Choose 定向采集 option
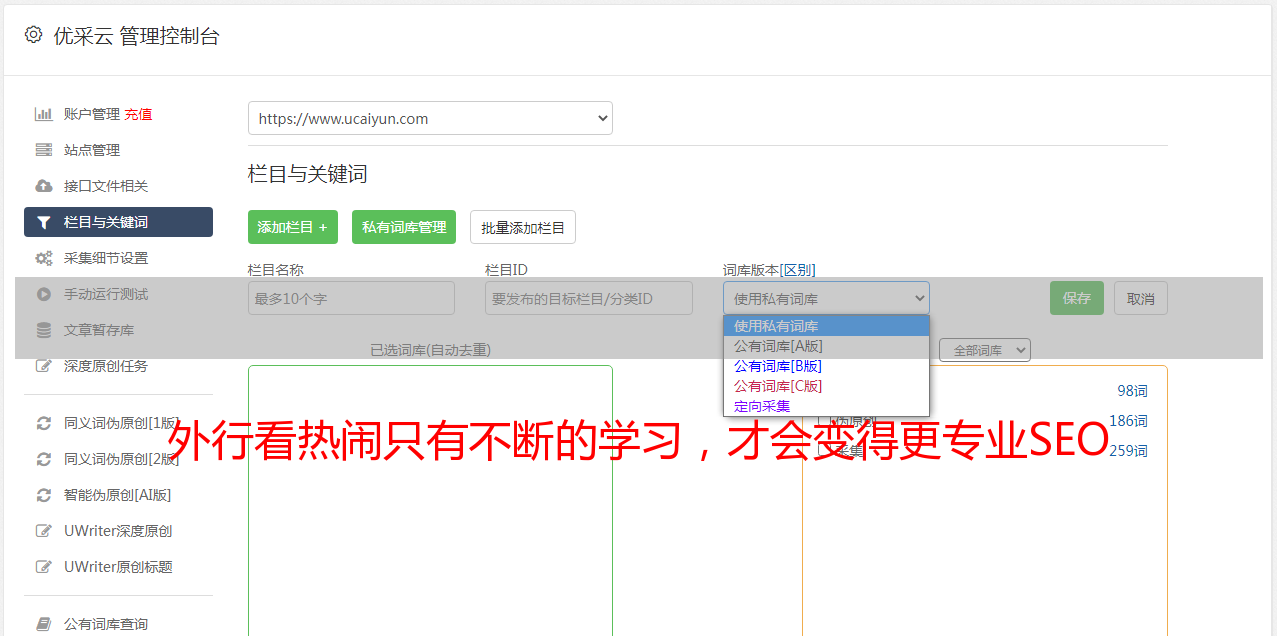The width and height of the screenshot is (1277, 636). coord(826,406)
